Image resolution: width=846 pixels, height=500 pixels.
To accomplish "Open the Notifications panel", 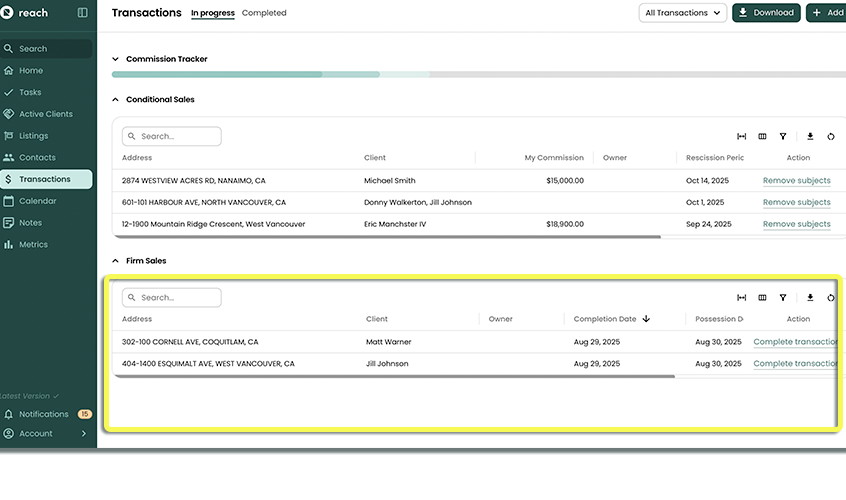I will tap(44, 414).
